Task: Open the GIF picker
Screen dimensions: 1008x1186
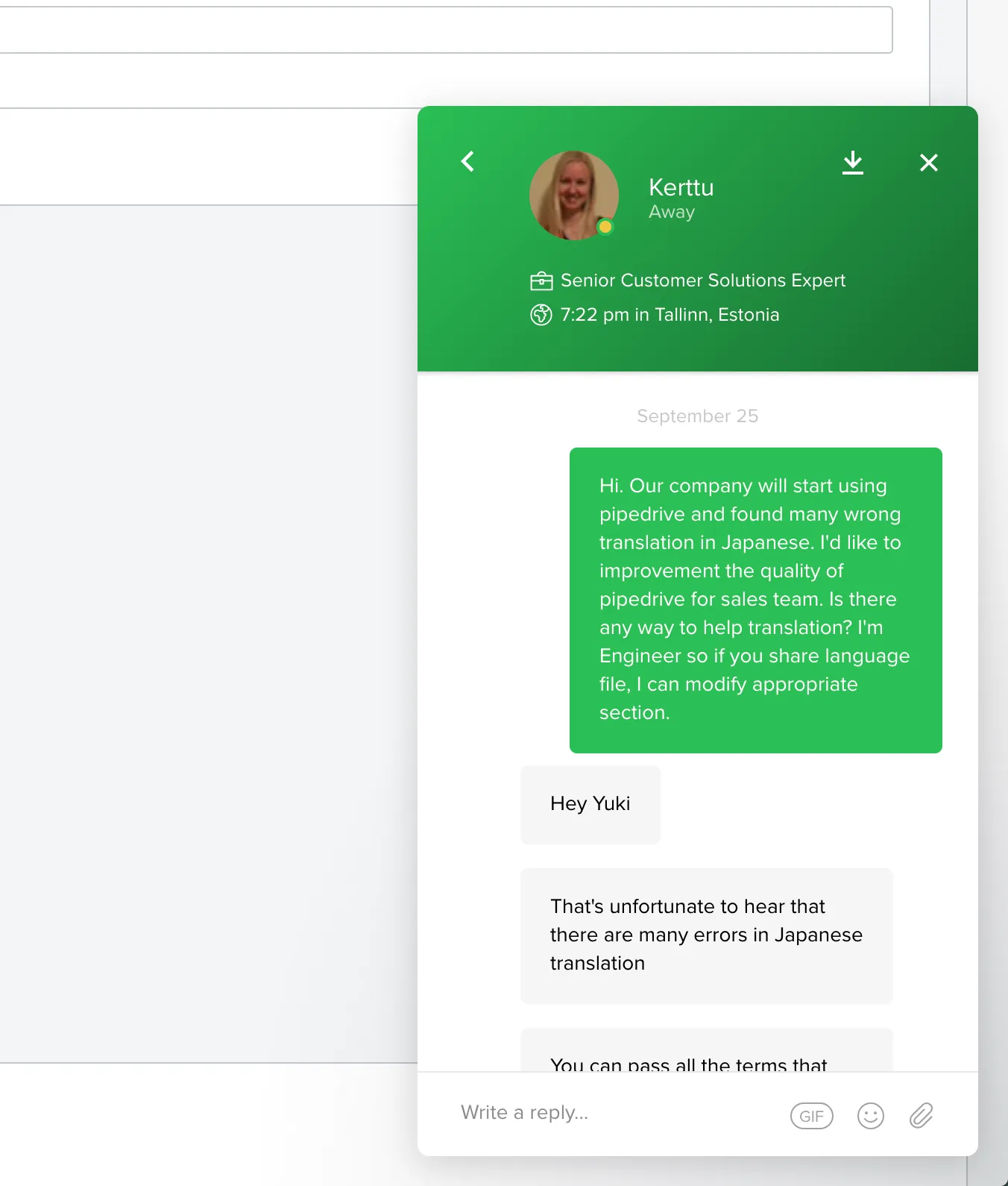Action: (811, 1116)
